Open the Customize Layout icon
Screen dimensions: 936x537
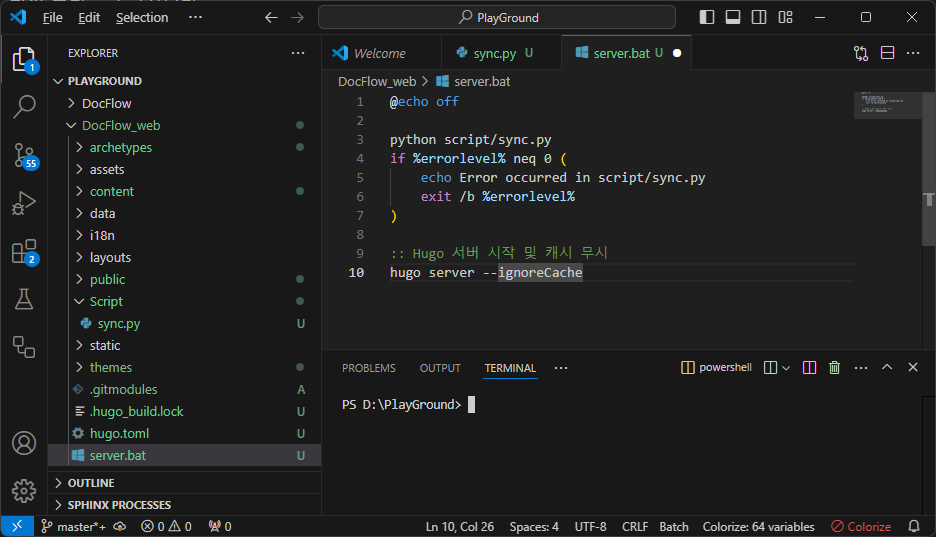pyautogui.click(x=786, y=17)
